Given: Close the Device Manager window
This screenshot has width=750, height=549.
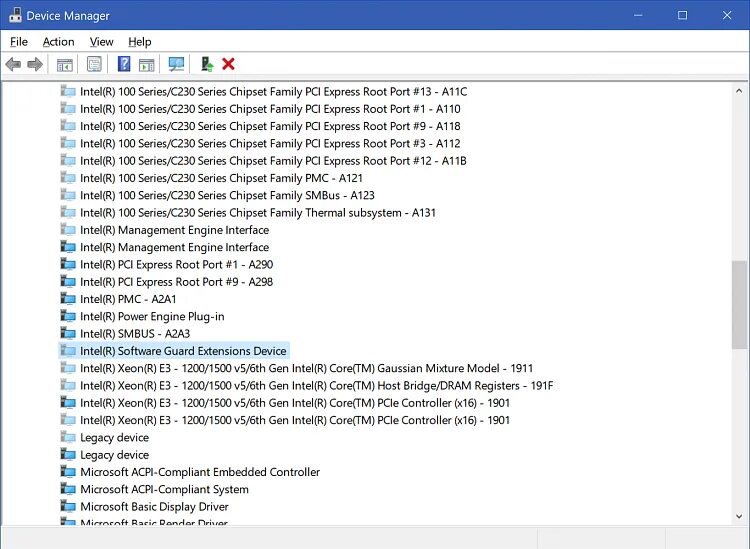Looking at the screenshot, I should tap(727, 15).
